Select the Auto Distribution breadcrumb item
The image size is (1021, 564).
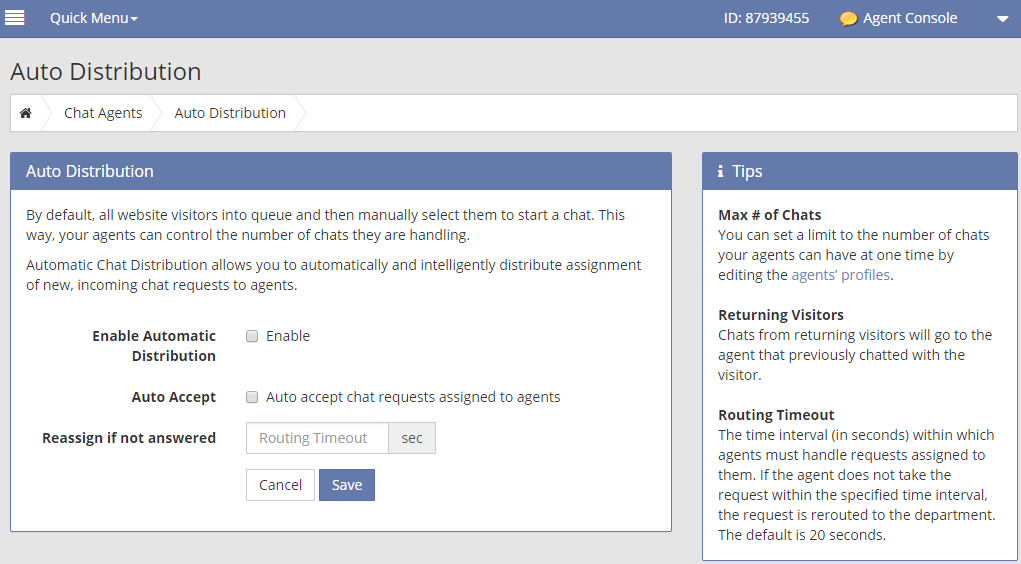[x=230, y=113]
